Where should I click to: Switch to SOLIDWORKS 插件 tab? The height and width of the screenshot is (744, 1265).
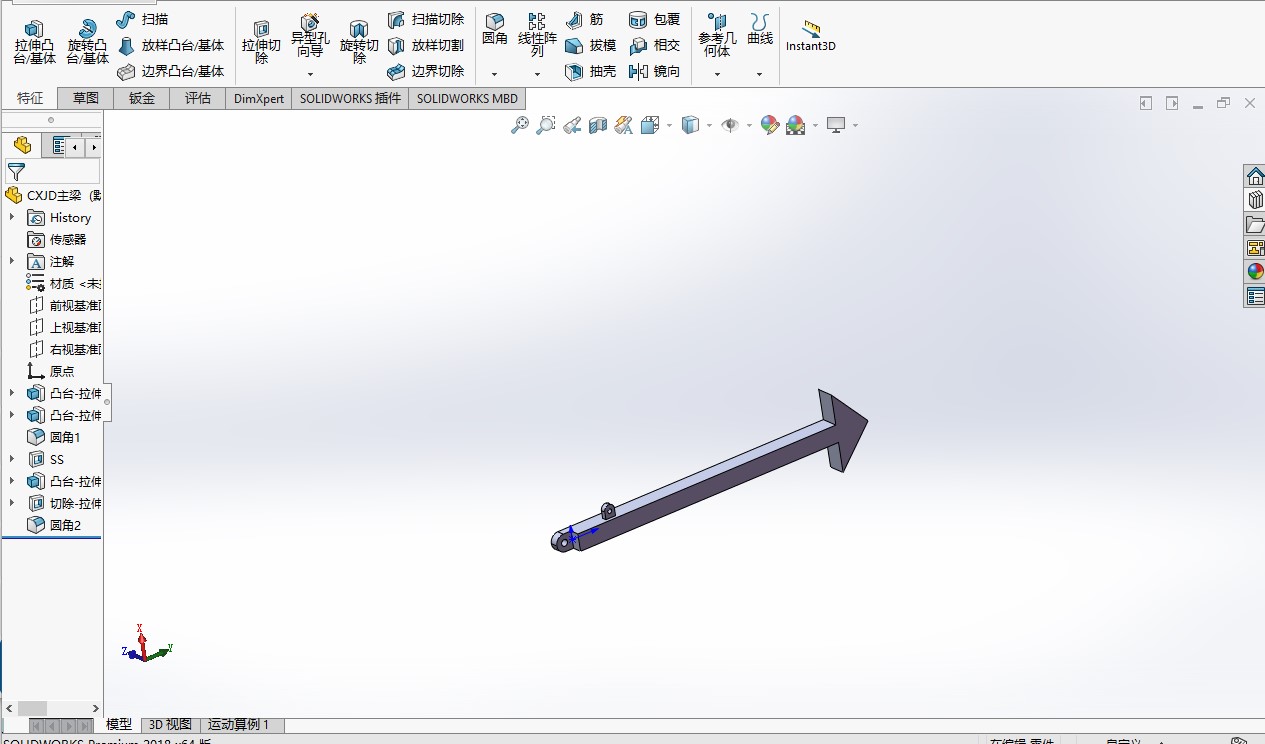[350, 98]
